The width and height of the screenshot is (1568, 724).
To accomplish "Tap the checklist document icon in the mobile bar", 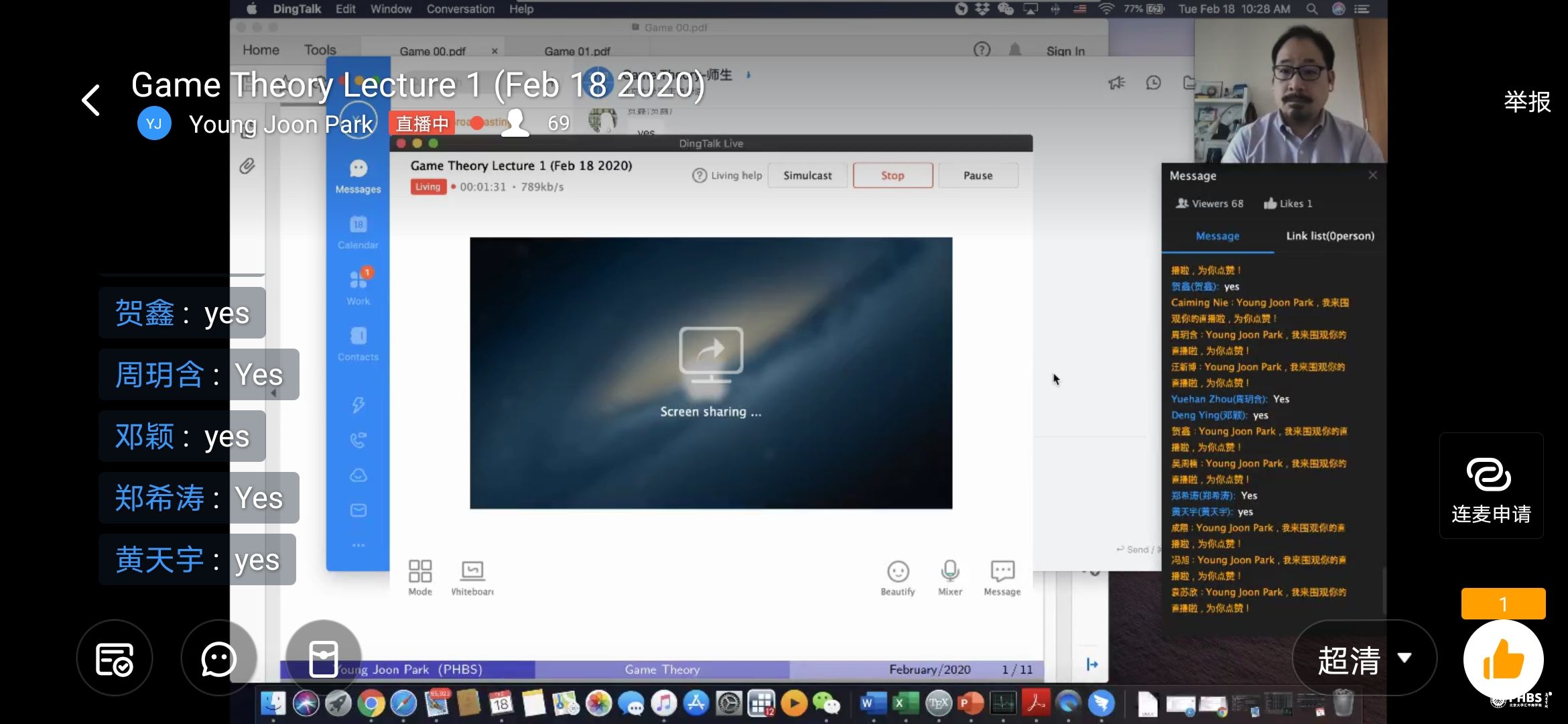I will coord(115,658).
